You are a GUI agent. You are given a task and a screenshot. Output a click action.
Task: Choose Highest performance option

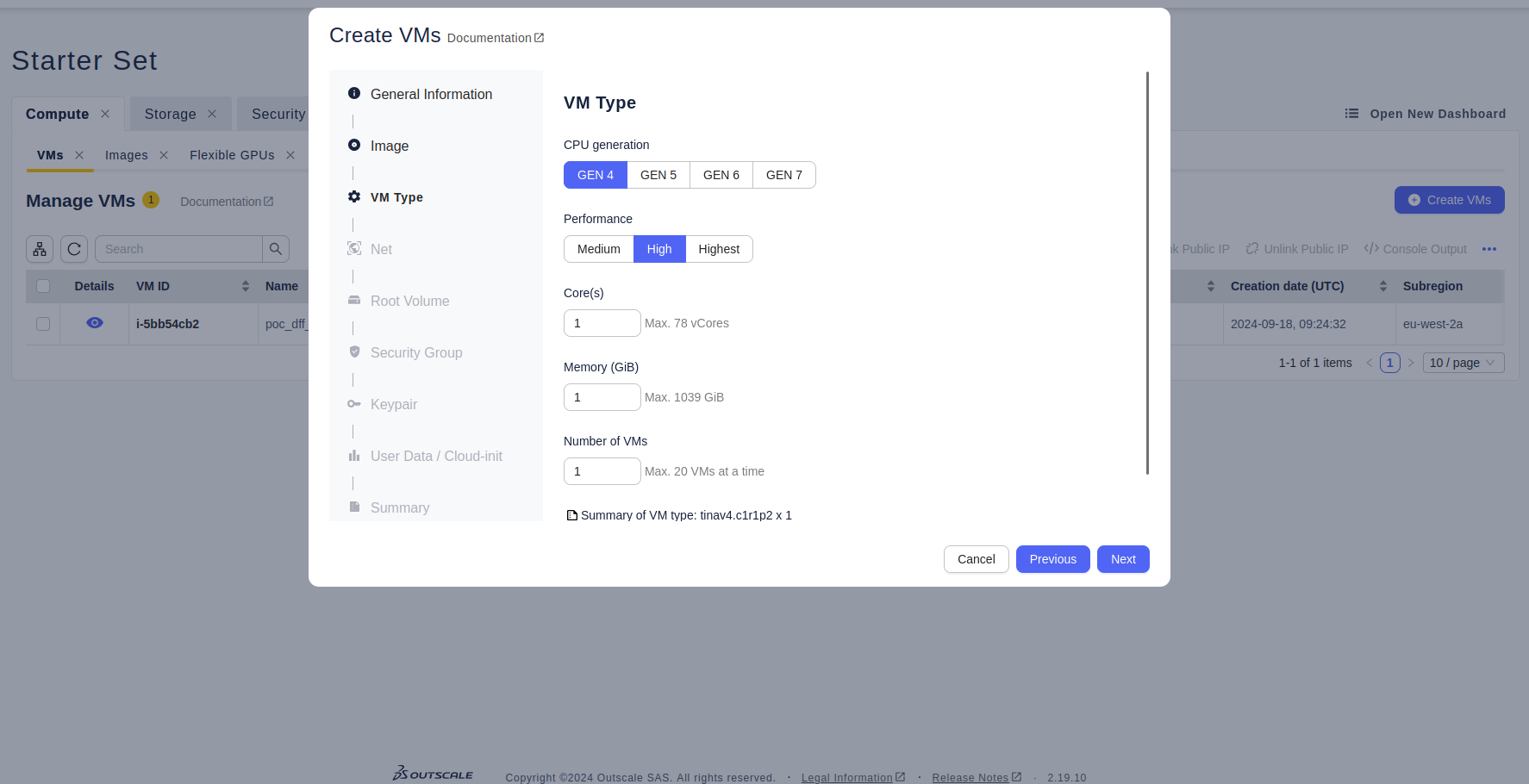pos(719,249)
